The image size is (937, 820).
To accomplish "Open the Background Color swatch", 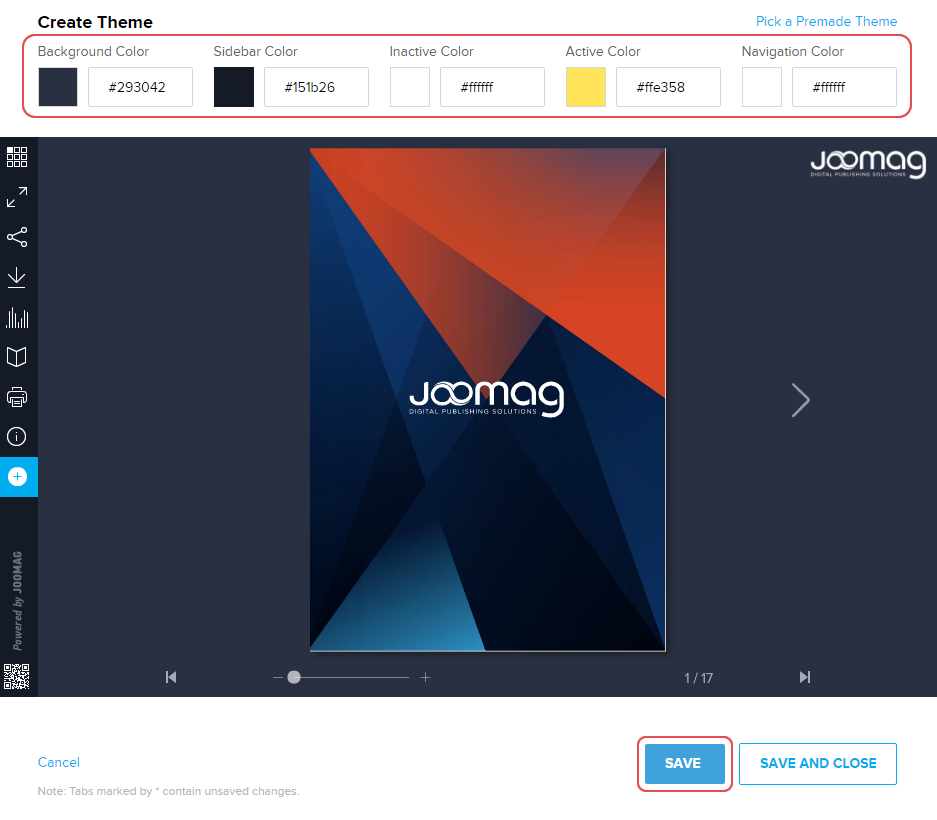I will click(x=58, y=87).
